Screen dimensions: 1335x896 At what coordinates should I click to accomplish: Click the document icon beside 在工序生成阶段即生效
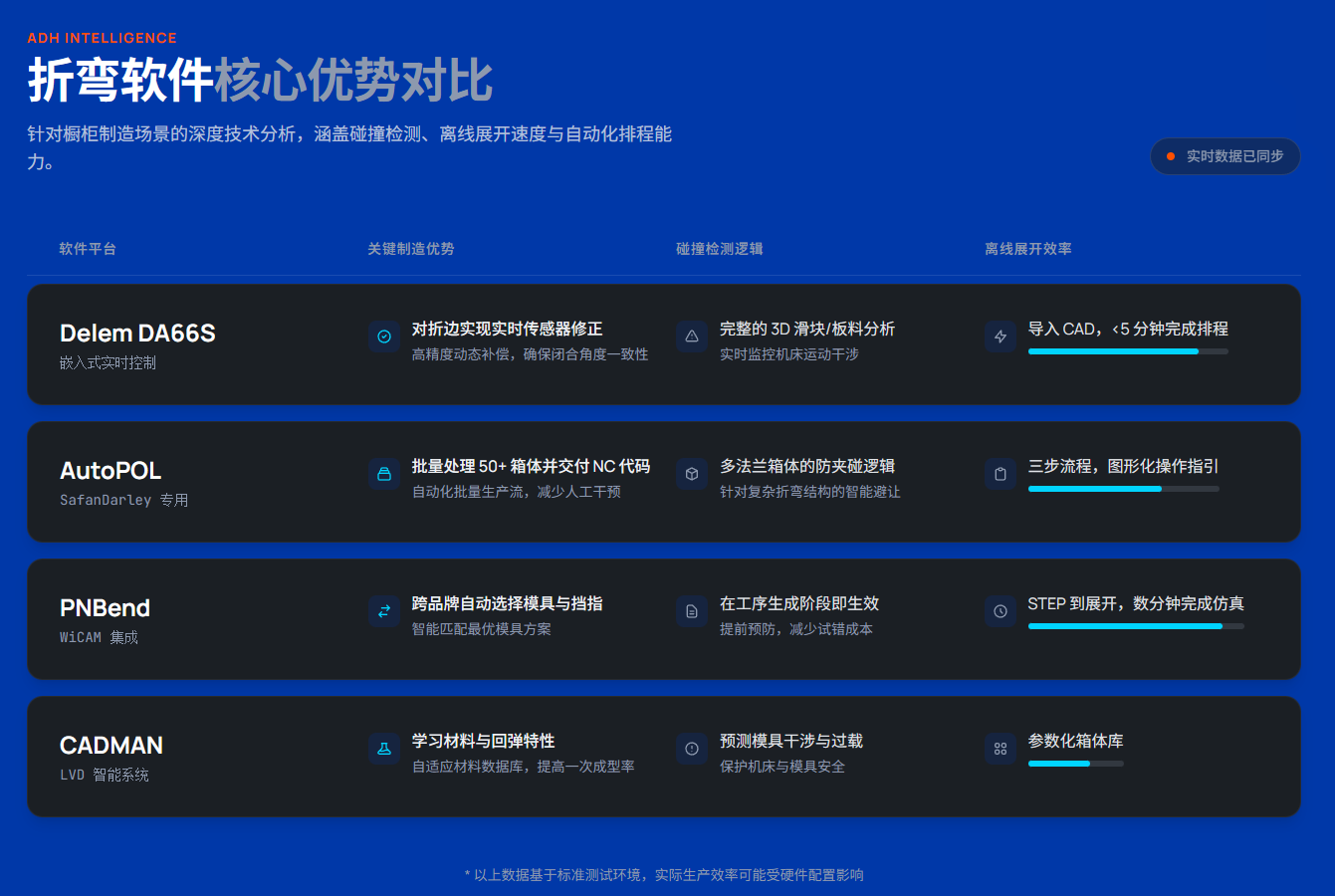692,611
